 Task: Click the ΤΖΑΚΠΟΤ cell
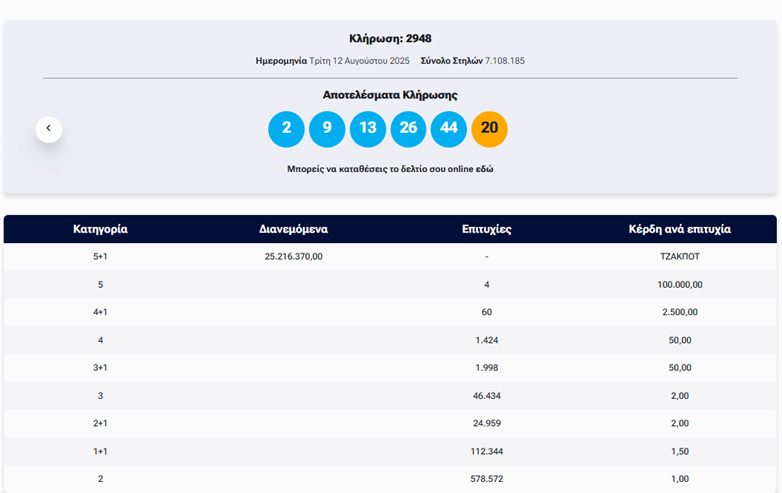[x=679, y=257]
